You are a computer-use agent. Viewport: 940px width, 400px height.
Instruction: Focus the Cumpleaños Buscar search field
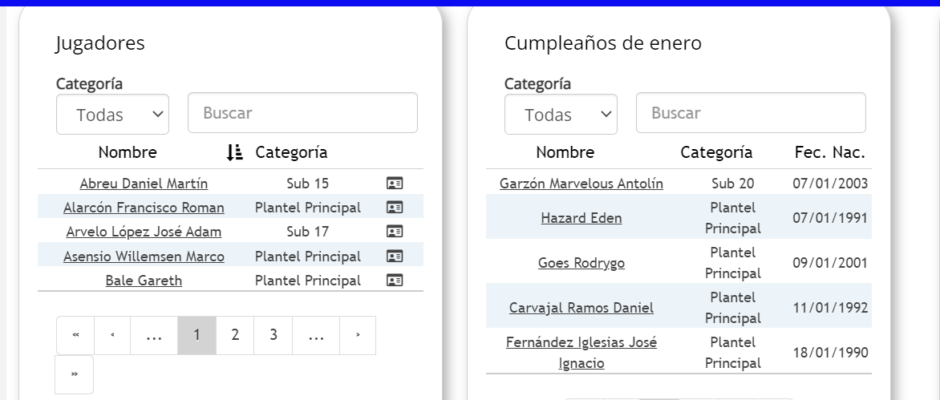(751, 113)
